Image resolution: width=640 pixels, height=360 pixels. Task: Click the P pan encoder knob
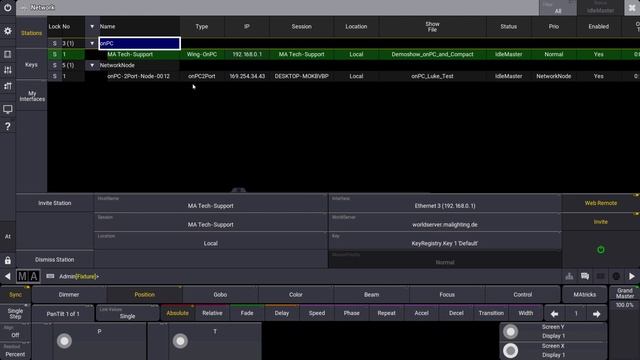coord(64,341)
